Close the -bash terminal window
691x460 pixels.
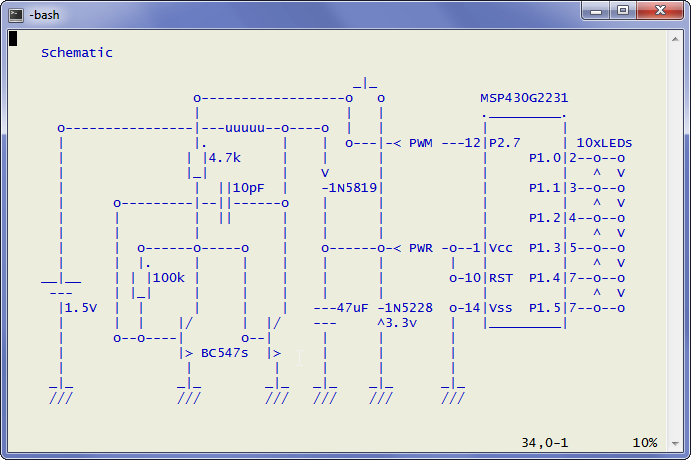click(660, 11)
